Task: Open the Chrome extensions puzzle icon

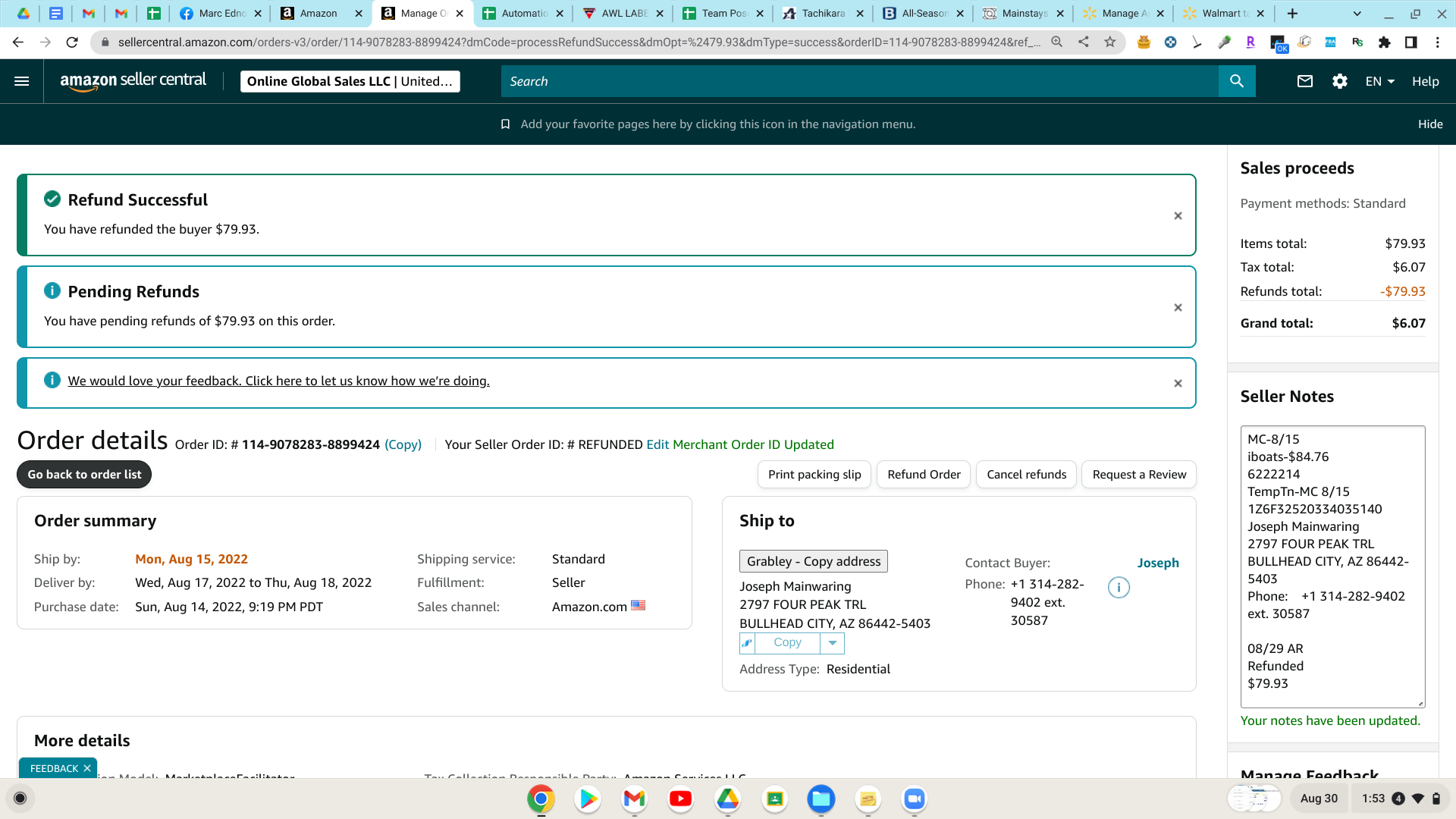Action: coord(1385,42)
